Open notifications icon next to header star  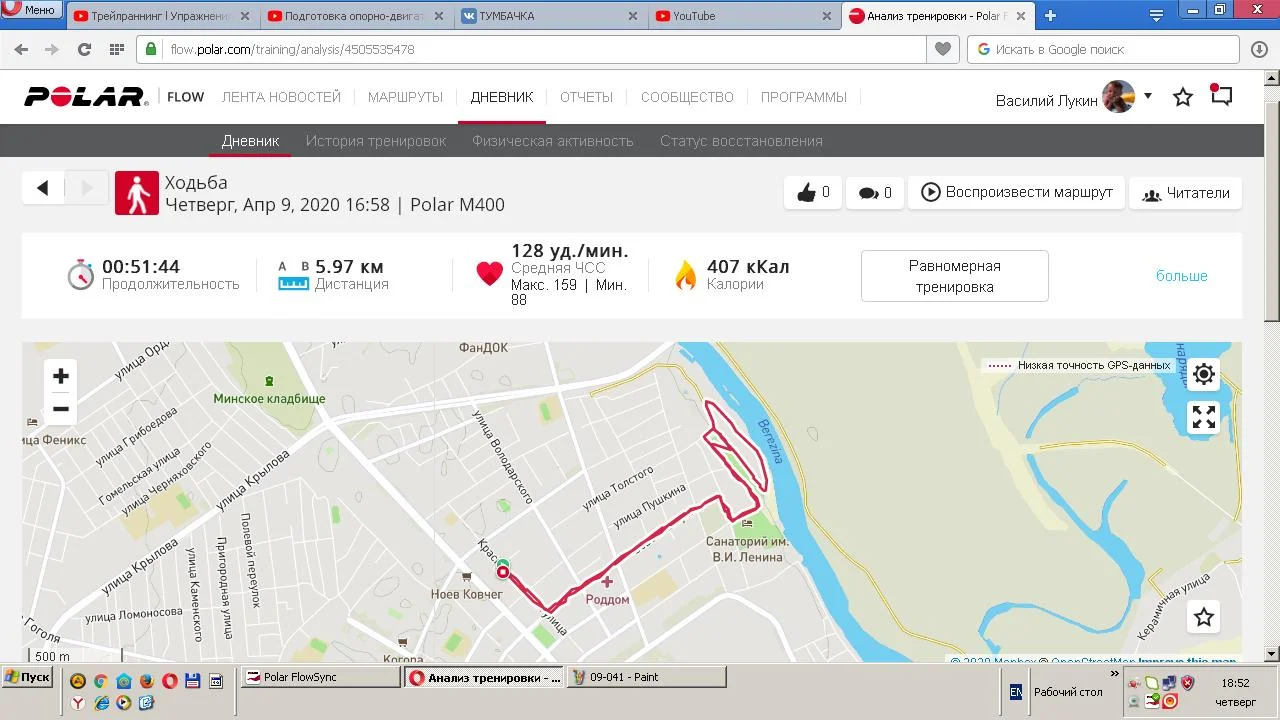coord(1221,96)
